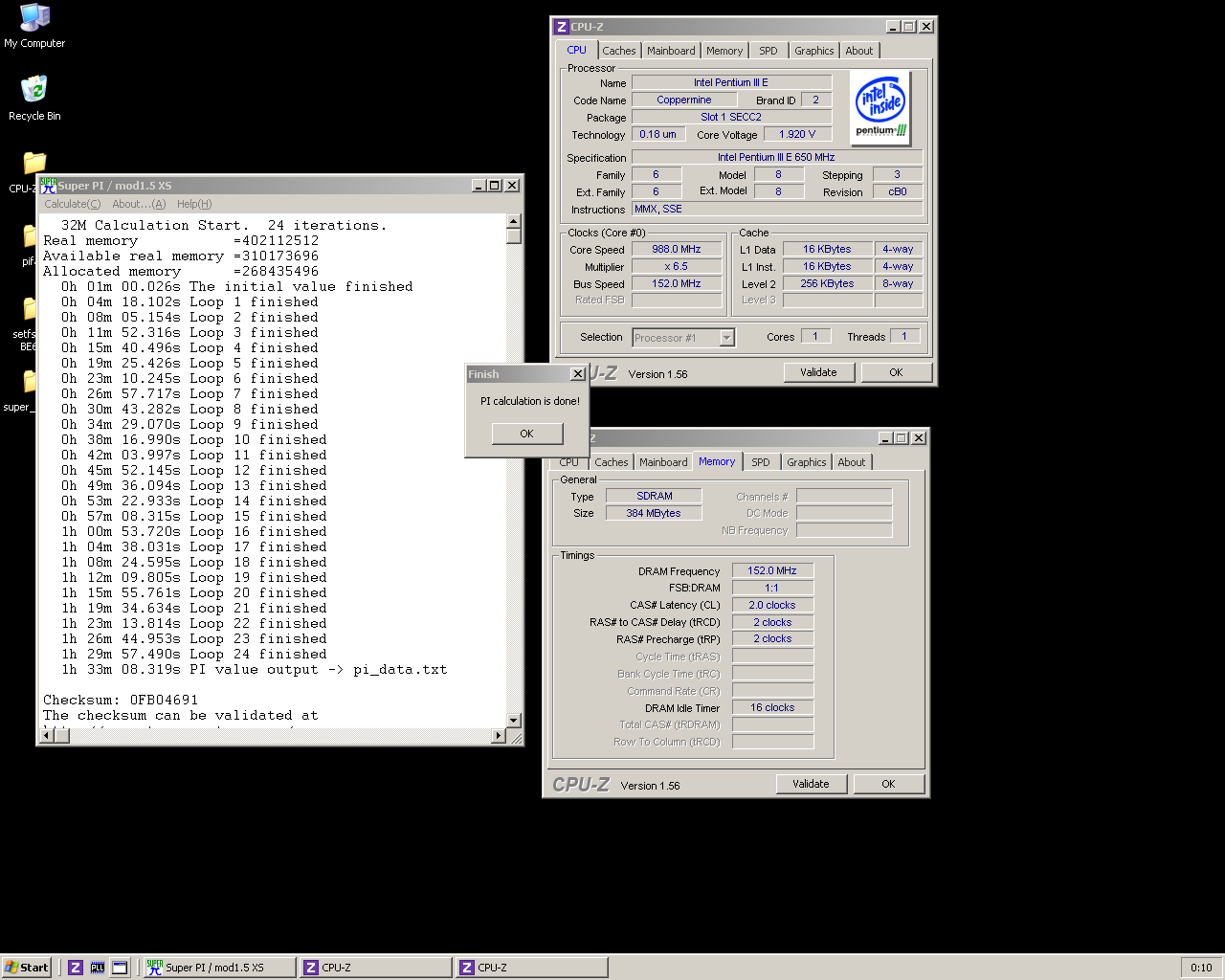Click the DRAM Idle Timer 16 clocks value
Viewport: 1225px width, 980px height.
(x=772, y=707)
